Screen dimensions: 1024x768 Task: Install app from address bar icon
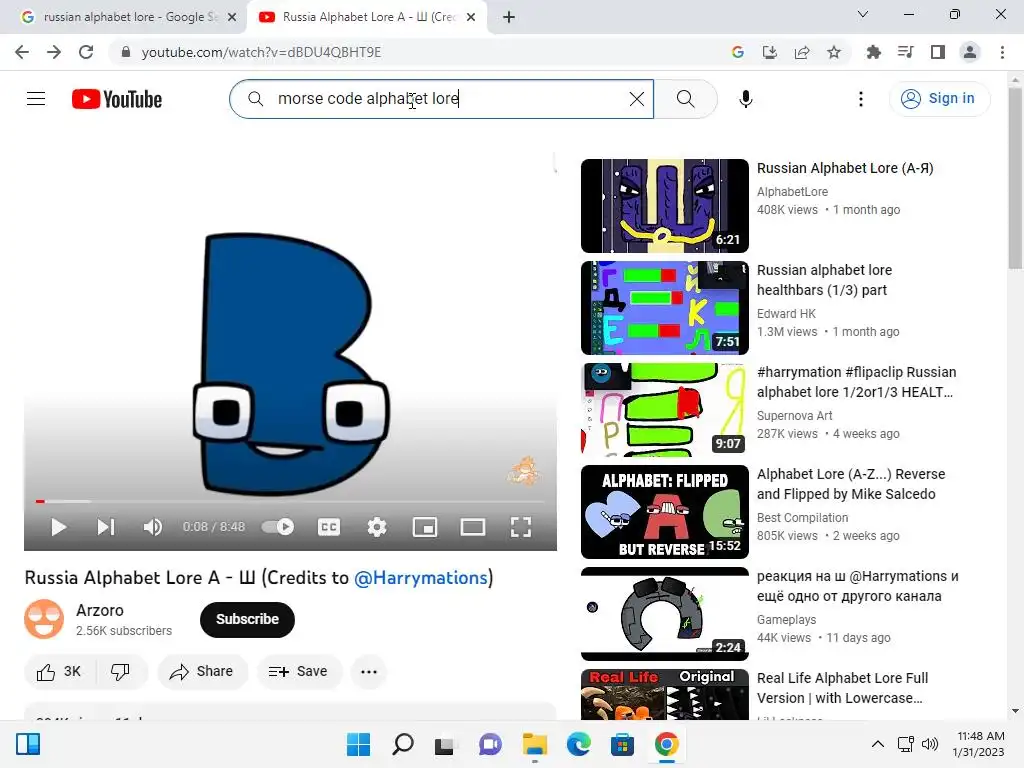coord(770,52)
